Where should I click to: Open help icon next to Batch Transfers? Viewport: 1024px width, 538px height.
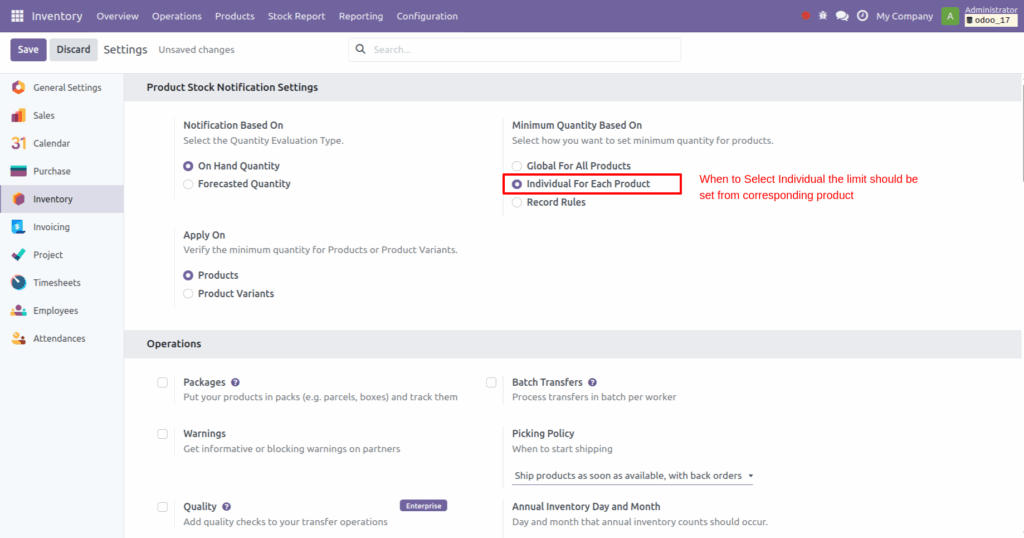(x=592, y=383)
